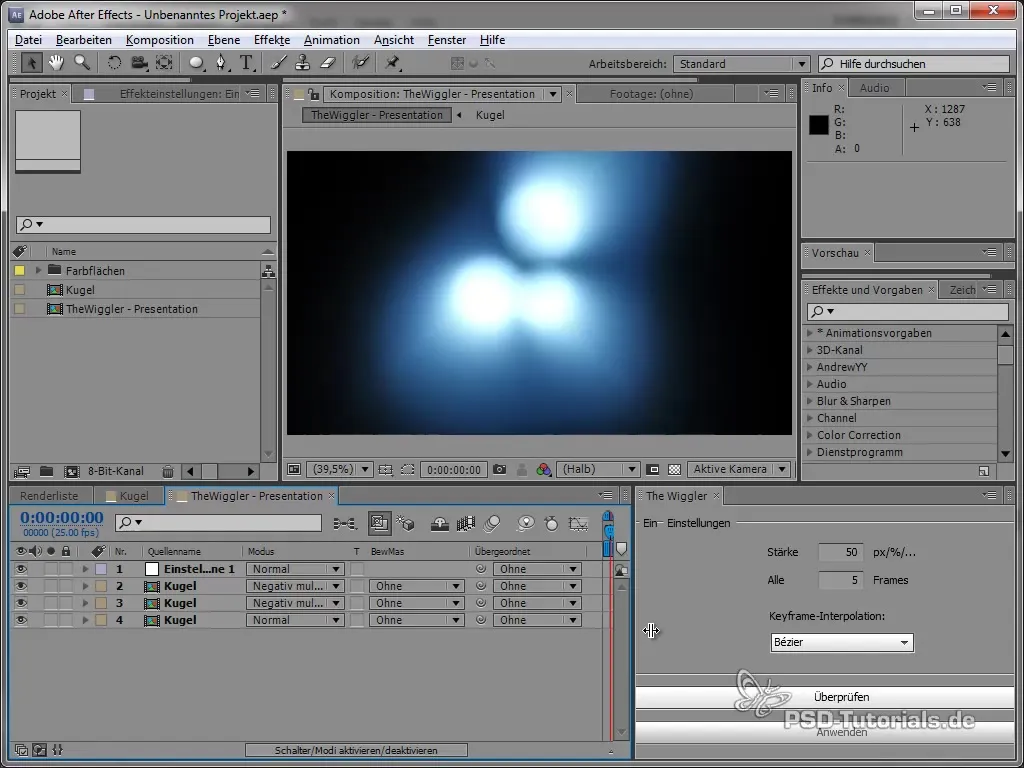Click Schalter/Modi aktivieren/deaktivieren button
The height and width of the screenshot is (768, 1024).
pyautogui.click(x=356, y=750)
